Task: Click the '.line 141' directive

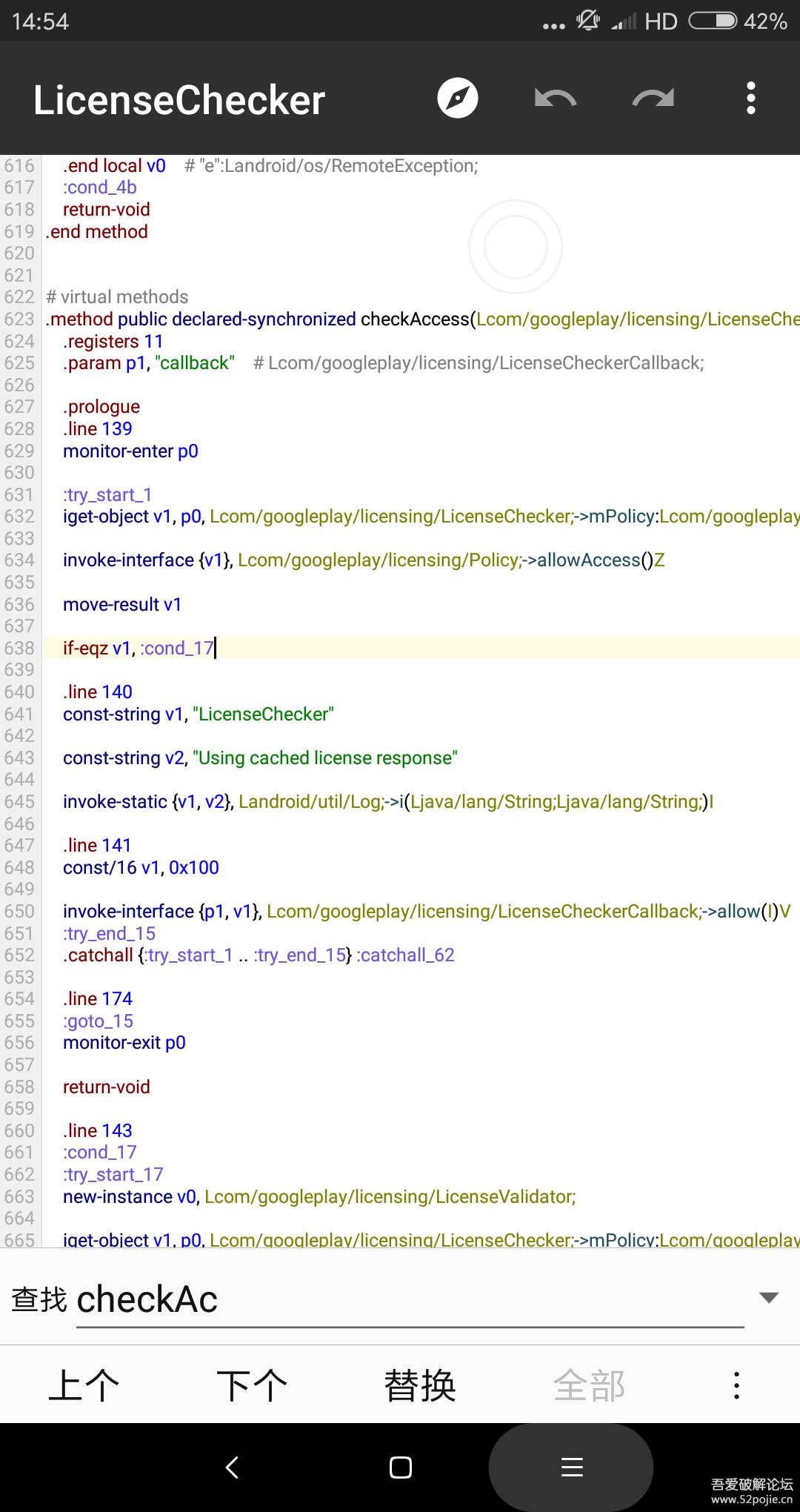Action: (97, 845)
